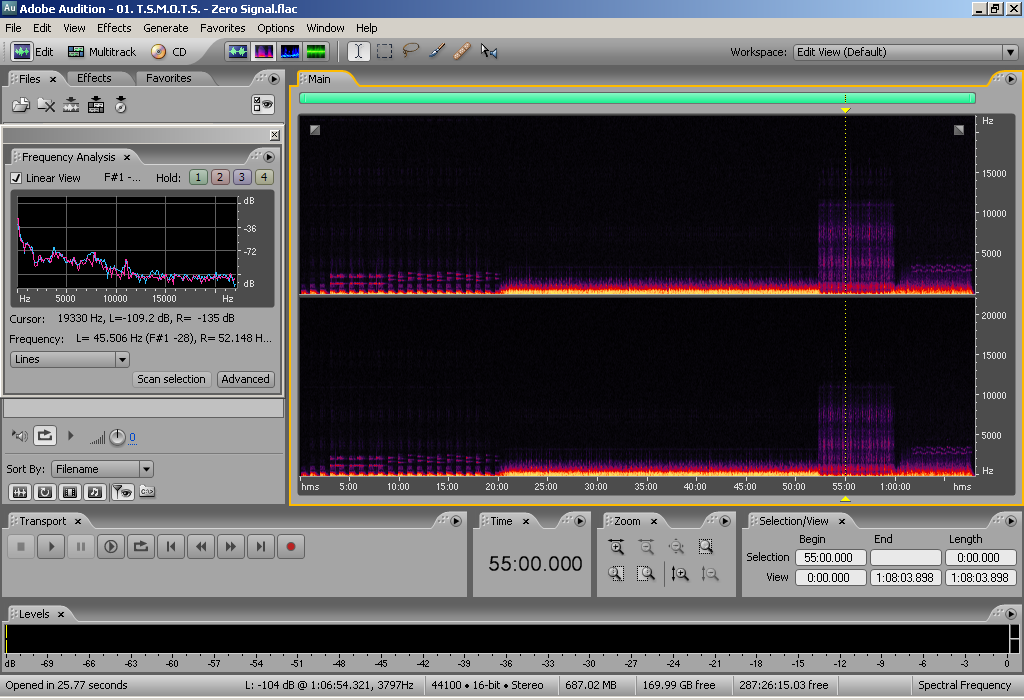Image resolution: width=1024 pixels, height=700 pixels.
Task: Click the Fast Forward transport button
Action: point(231,547)
